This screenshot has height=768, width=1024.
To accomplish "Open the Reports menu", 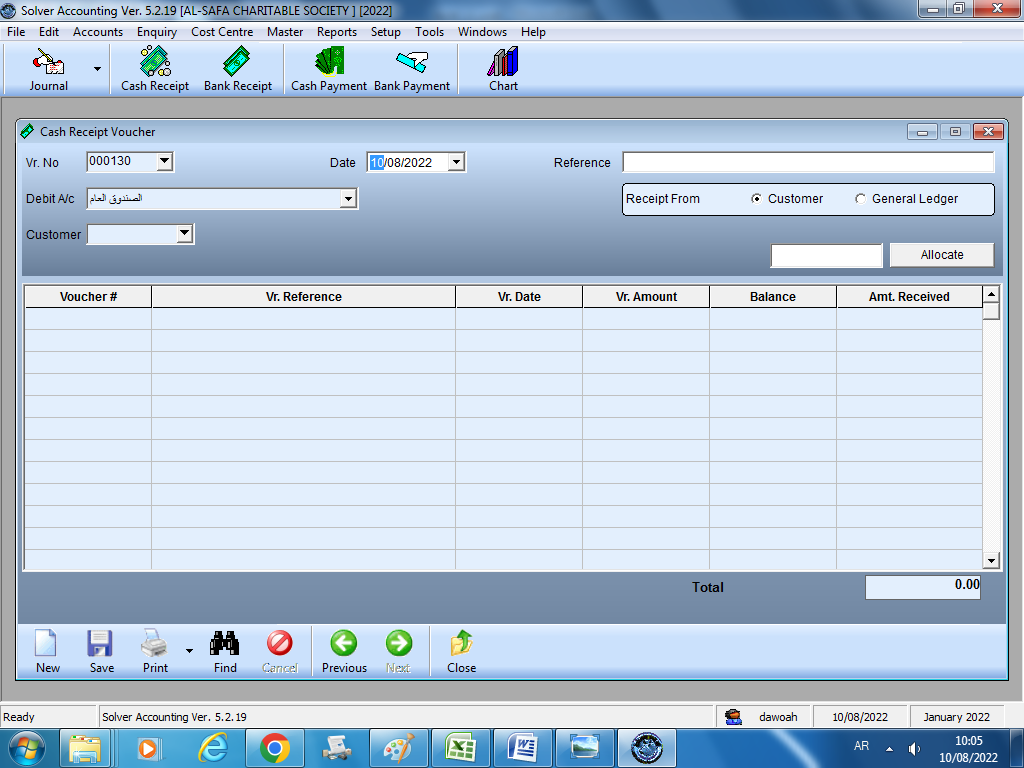I will click(336, 32).
